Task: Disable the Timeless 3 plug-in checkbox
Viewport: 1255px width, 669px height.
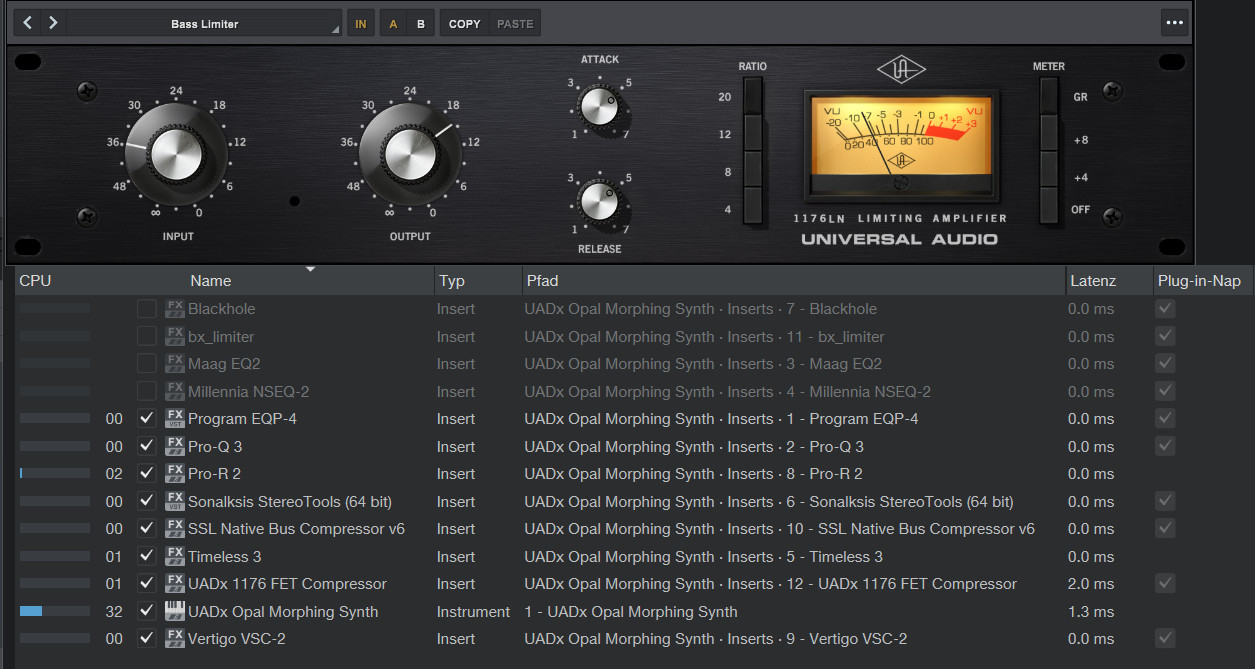Action: tap(147, 556)
